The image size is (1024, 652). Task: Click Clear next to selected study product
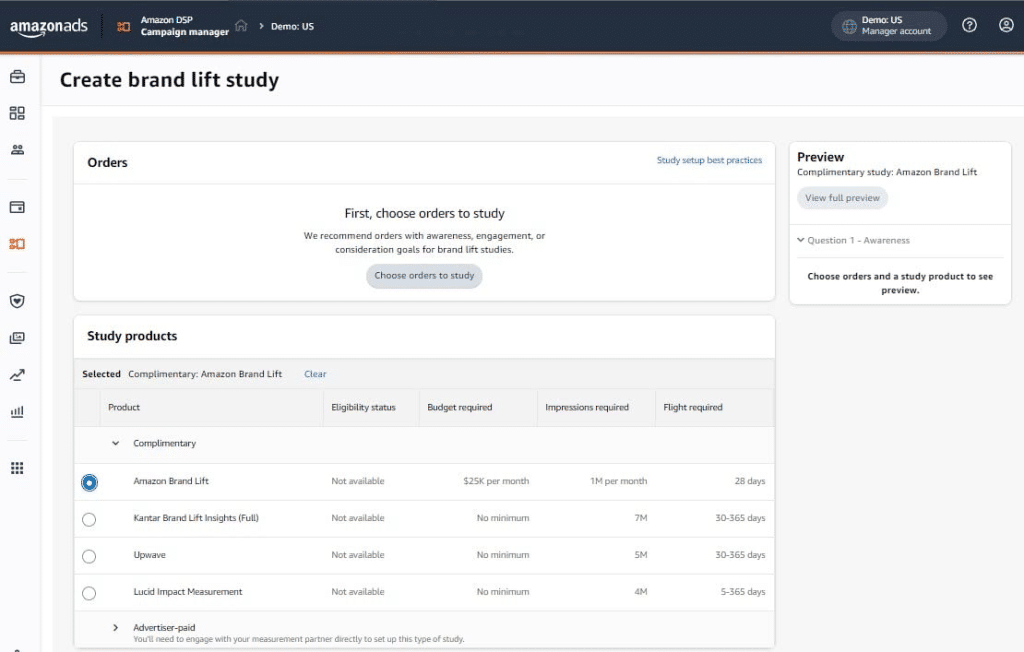click(x=315, y=374)
